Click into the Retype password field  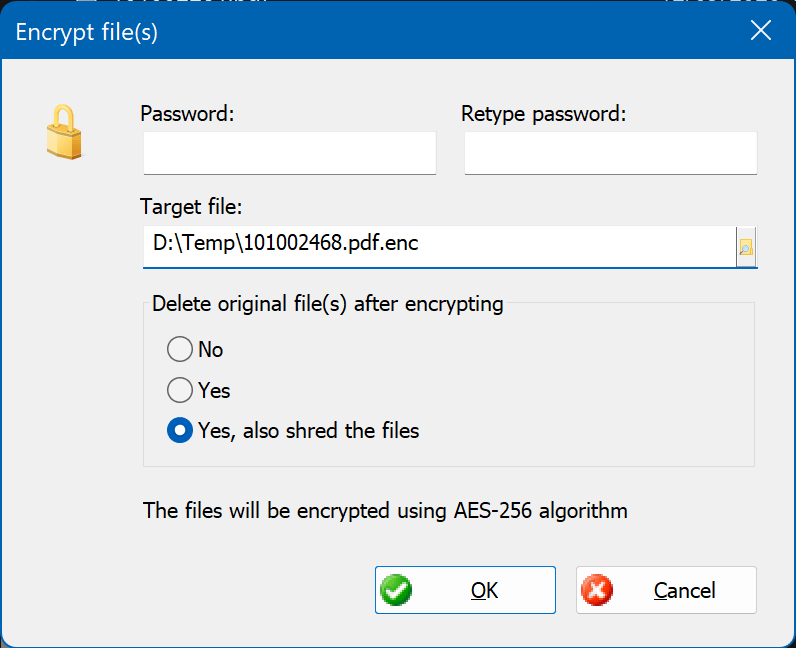[x=610, y=153]
